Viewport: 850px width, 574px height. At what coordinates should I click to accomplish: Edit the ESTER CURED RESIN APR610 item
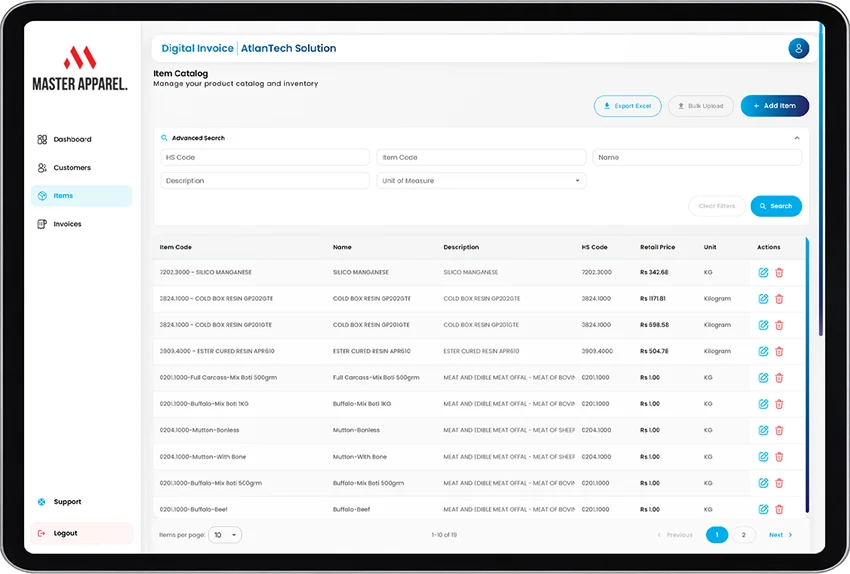click(763, 351)
